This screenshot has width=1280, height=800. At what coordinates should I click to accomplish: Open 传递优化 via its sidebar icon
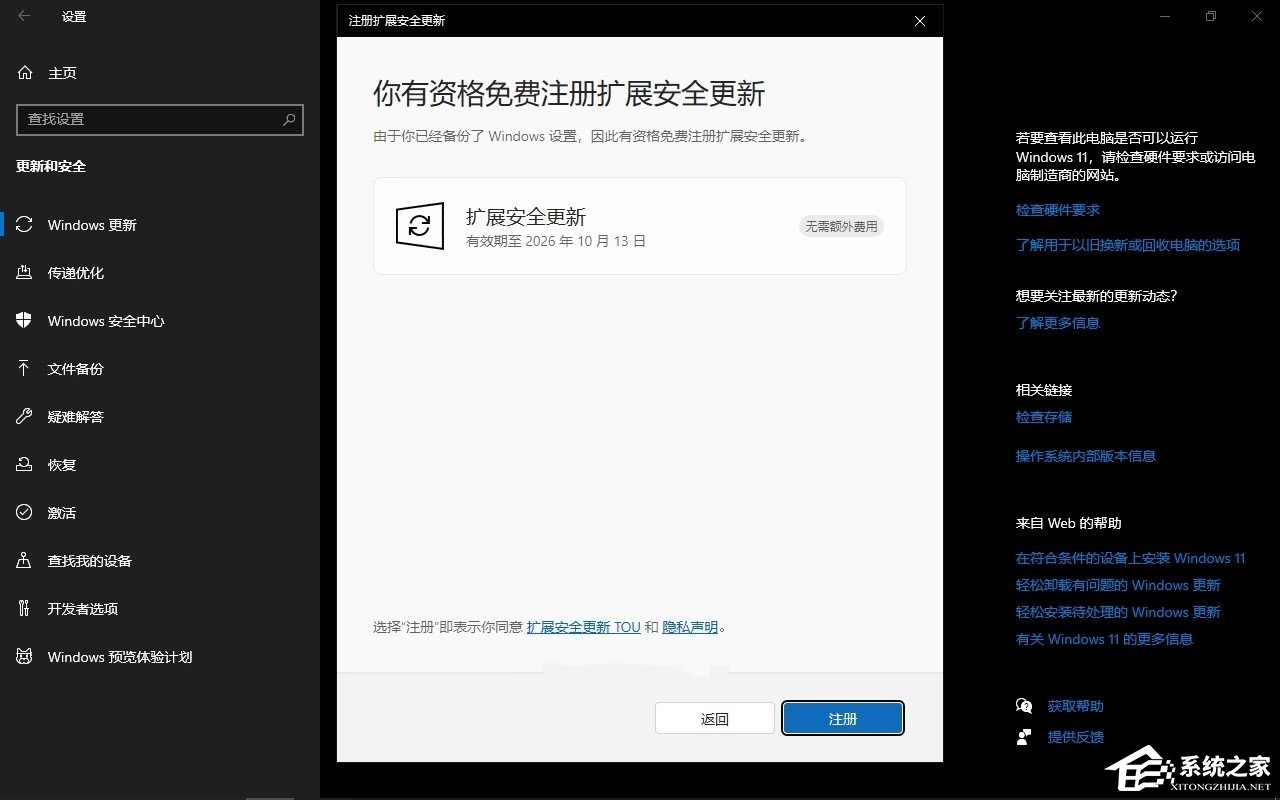[24, 273]
